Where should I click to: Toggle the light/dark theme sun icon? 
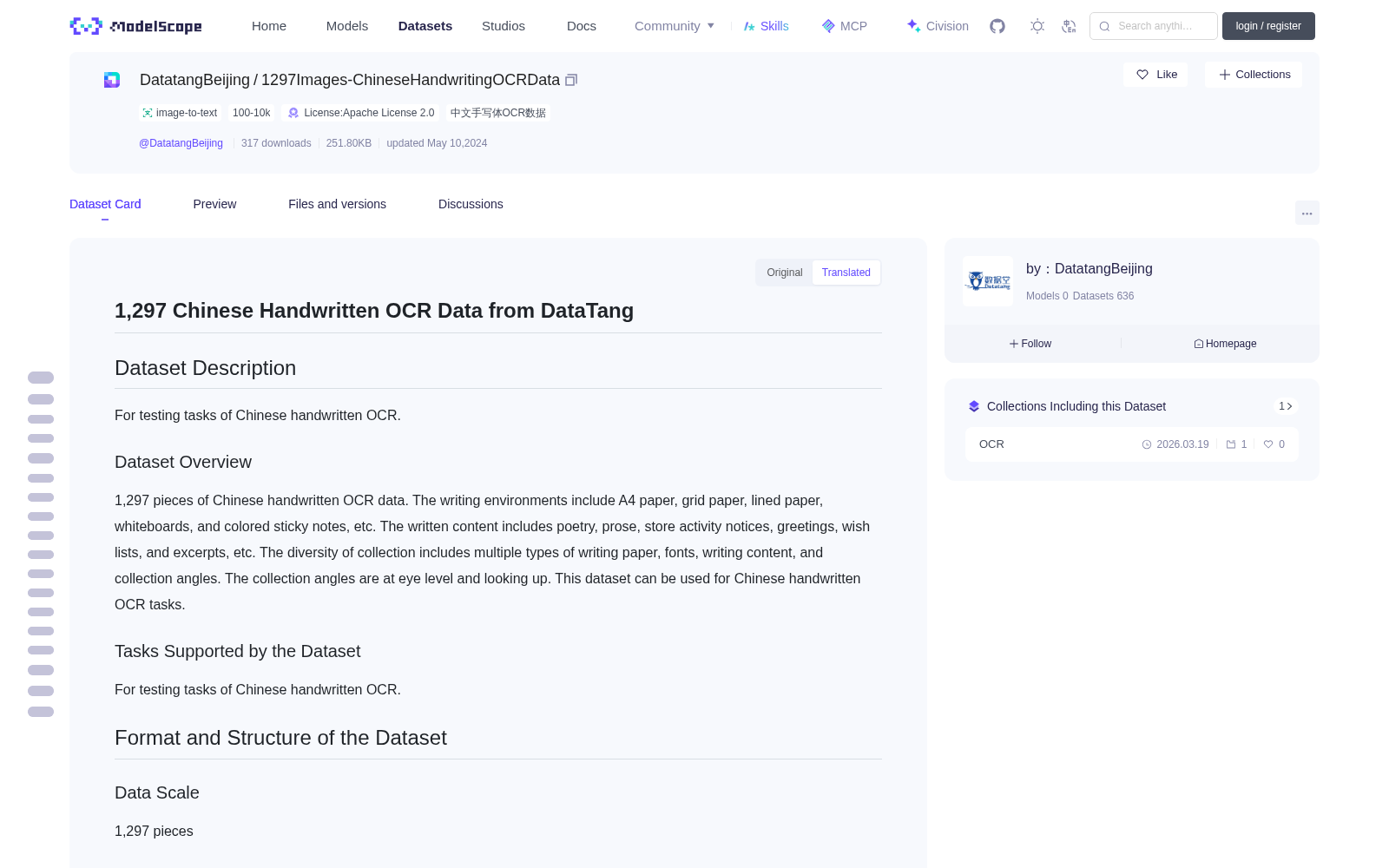coord(1037,26)
